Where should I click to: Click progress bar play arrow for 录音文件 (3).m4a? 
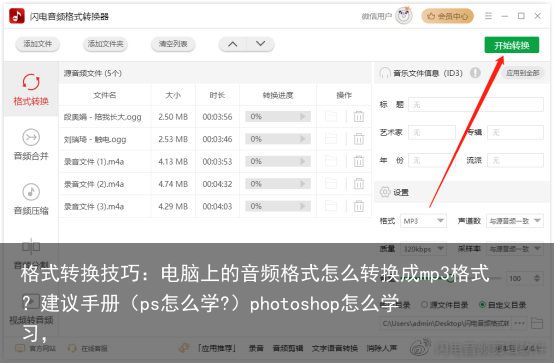click(303, 206)
